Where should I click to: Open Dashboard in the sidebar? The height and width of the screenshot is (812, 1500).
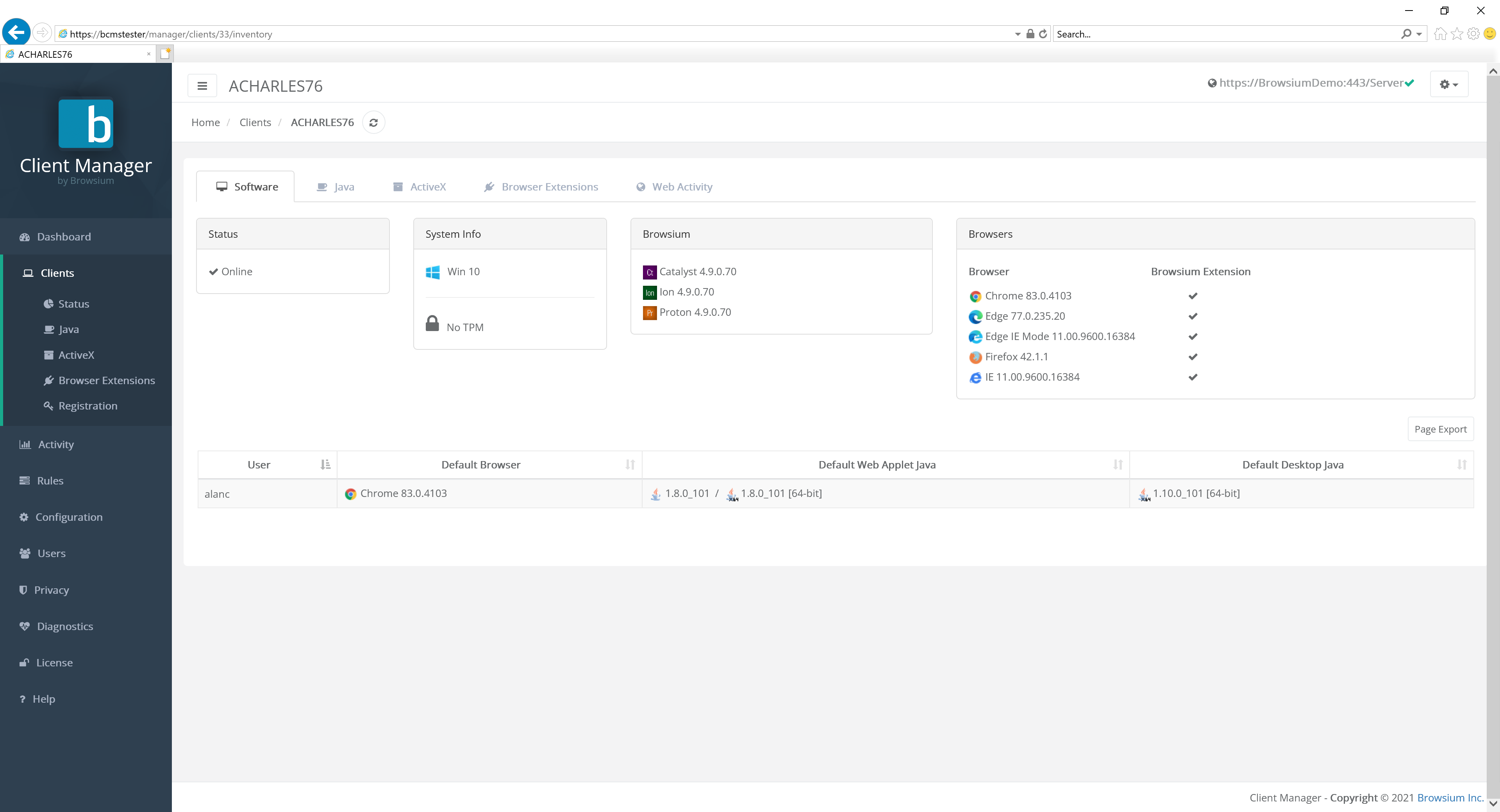86,236
